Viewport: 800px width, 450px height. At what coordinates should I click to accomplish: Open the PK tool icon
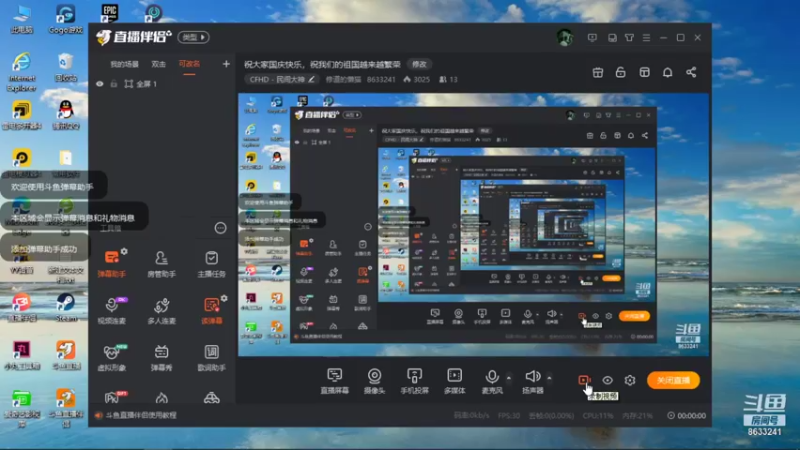coord(113,397)
